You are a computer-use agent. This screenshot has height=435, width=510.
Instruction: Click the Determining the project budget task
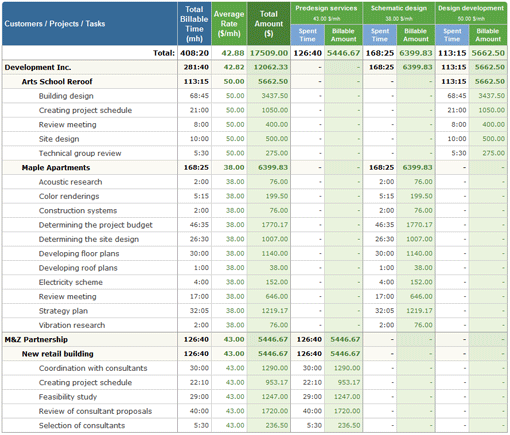coord(96,225)
